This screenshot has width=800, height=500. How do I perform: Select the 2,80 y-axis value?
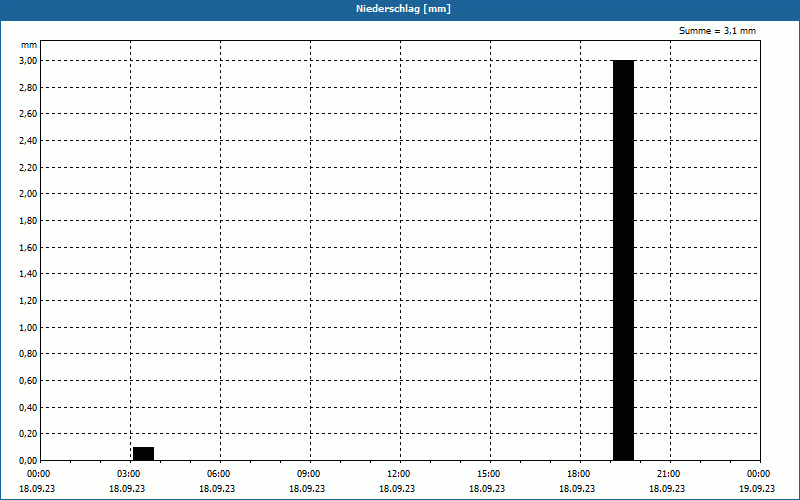28,87
